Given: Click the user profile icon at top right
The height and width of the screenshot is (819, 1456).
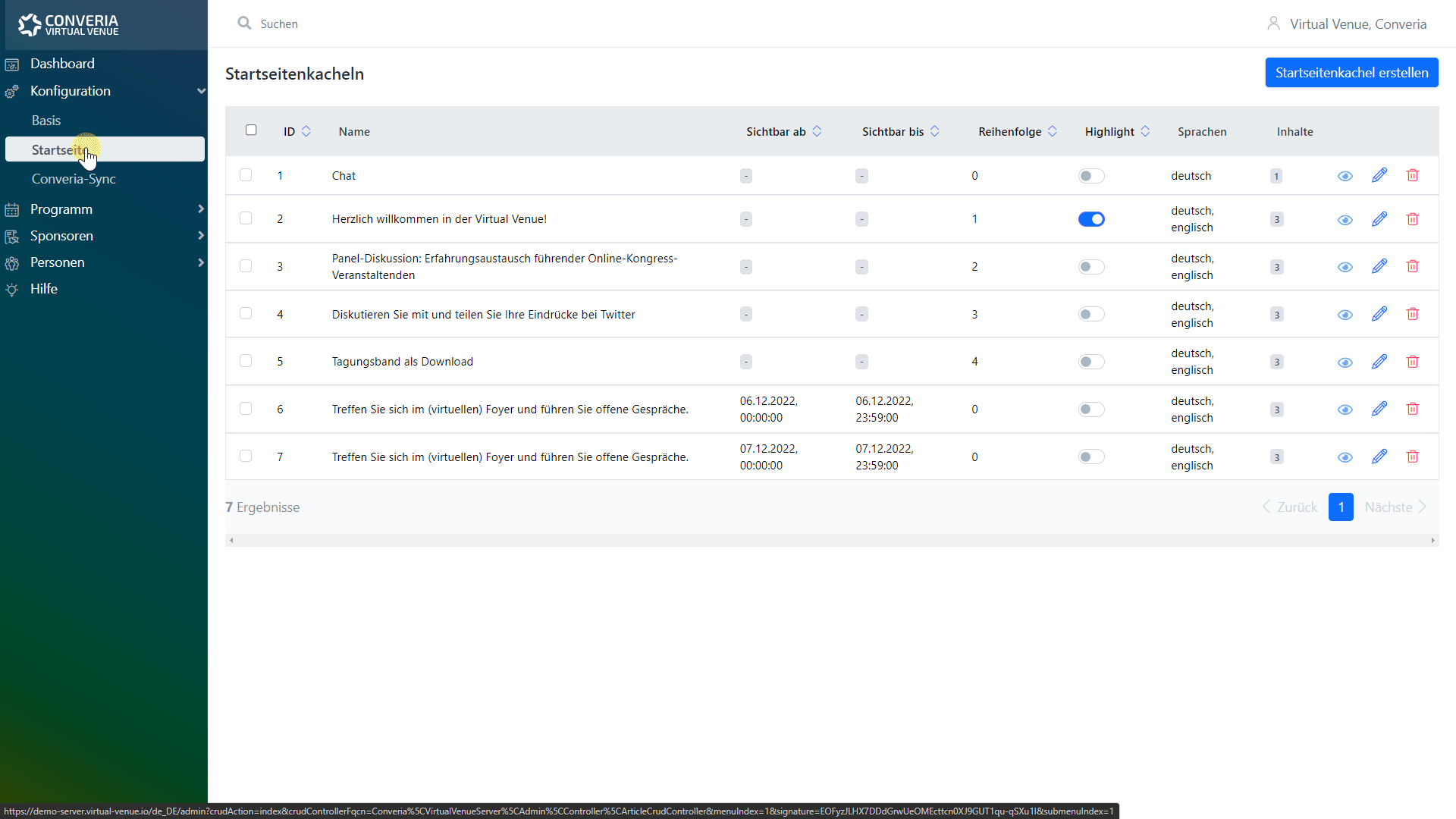Looking at the screenshot, I should click(x=1273, y=24).
